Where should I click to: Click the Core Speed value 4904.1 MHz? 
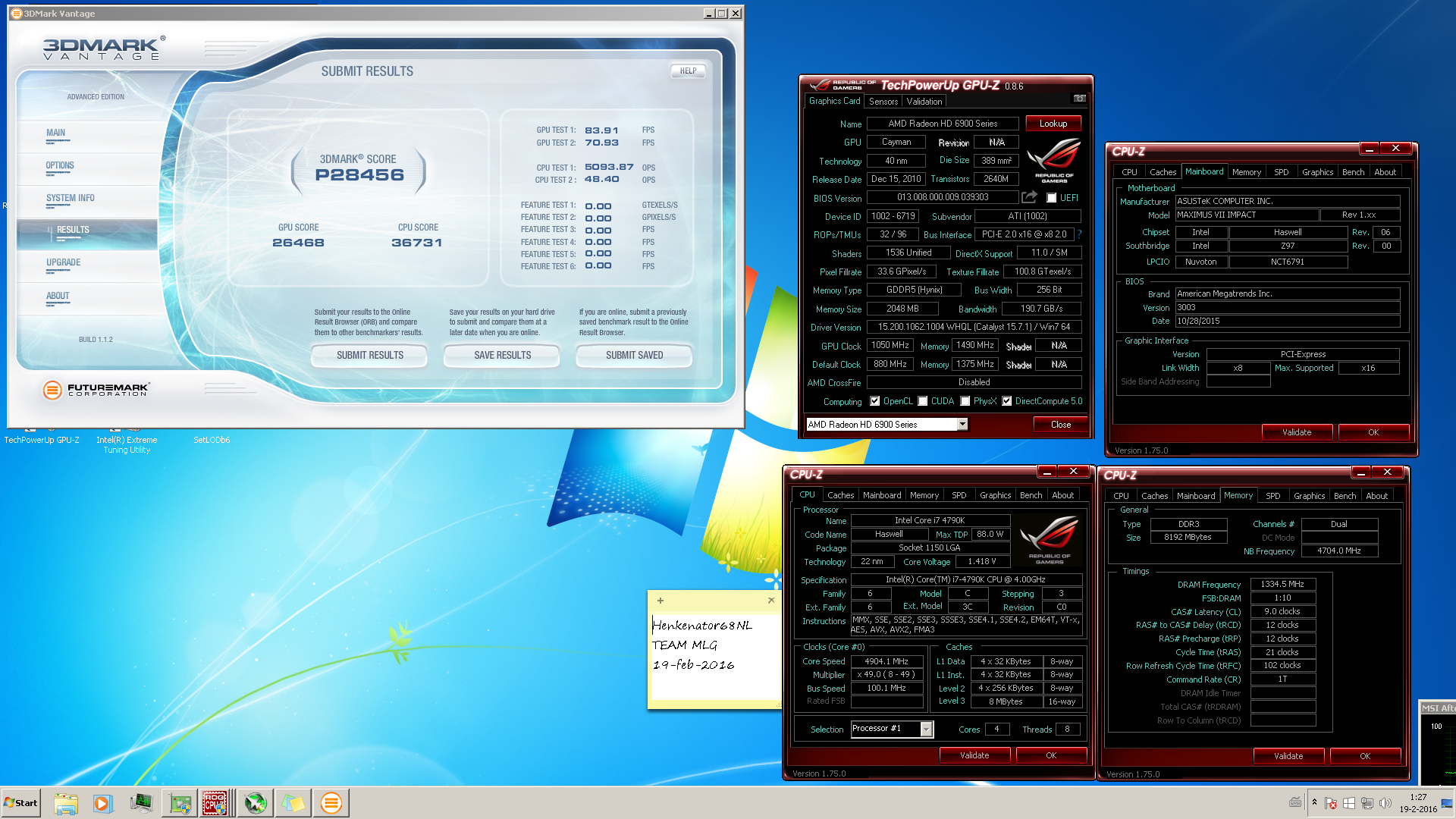[886, 662]
